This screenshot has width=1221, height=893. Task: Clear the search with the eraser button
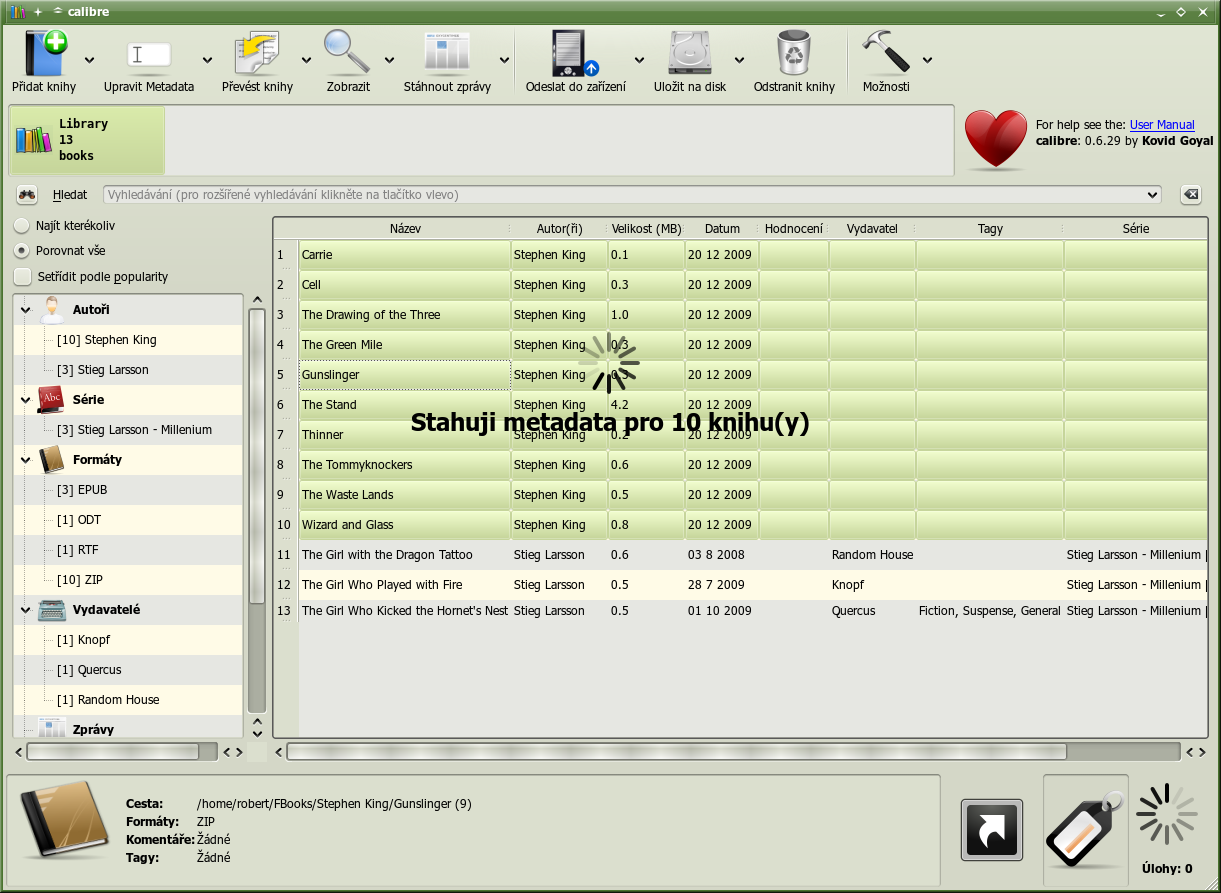(x=1190, y=195)
